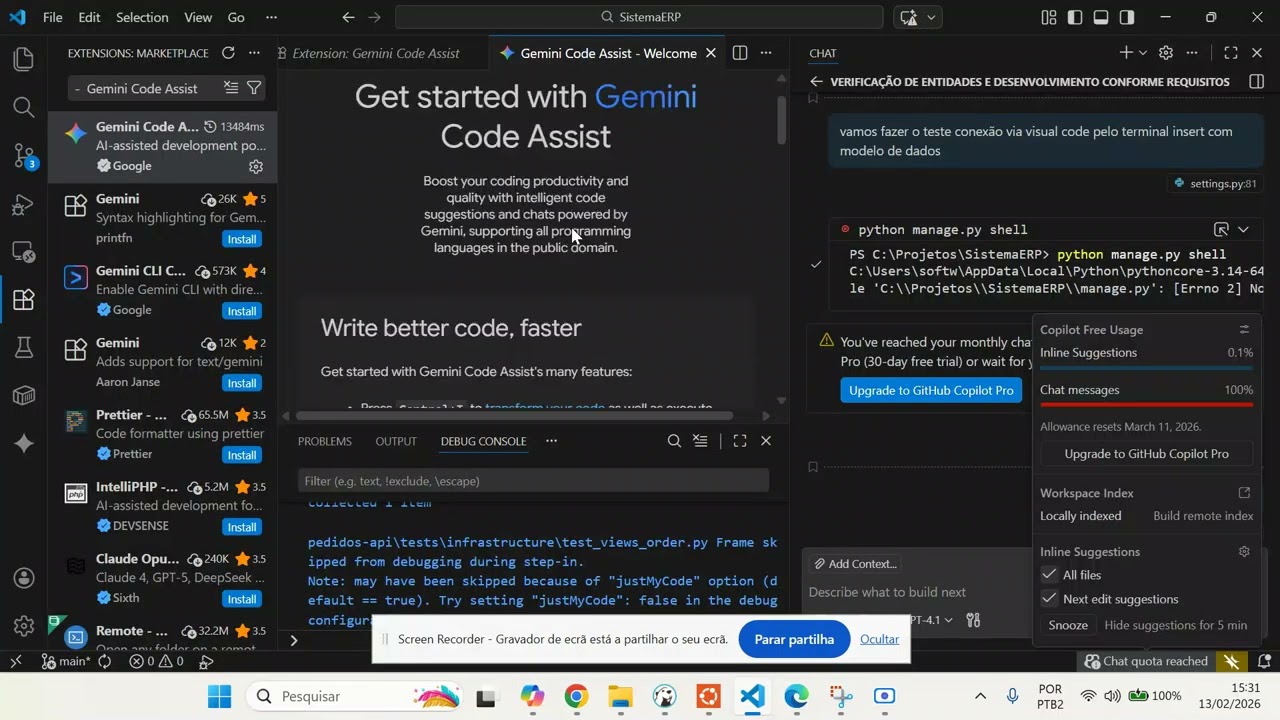Viewport: 1280px width, 720px height.
Task: Customize the window layout
Action: pos(1049,17)
